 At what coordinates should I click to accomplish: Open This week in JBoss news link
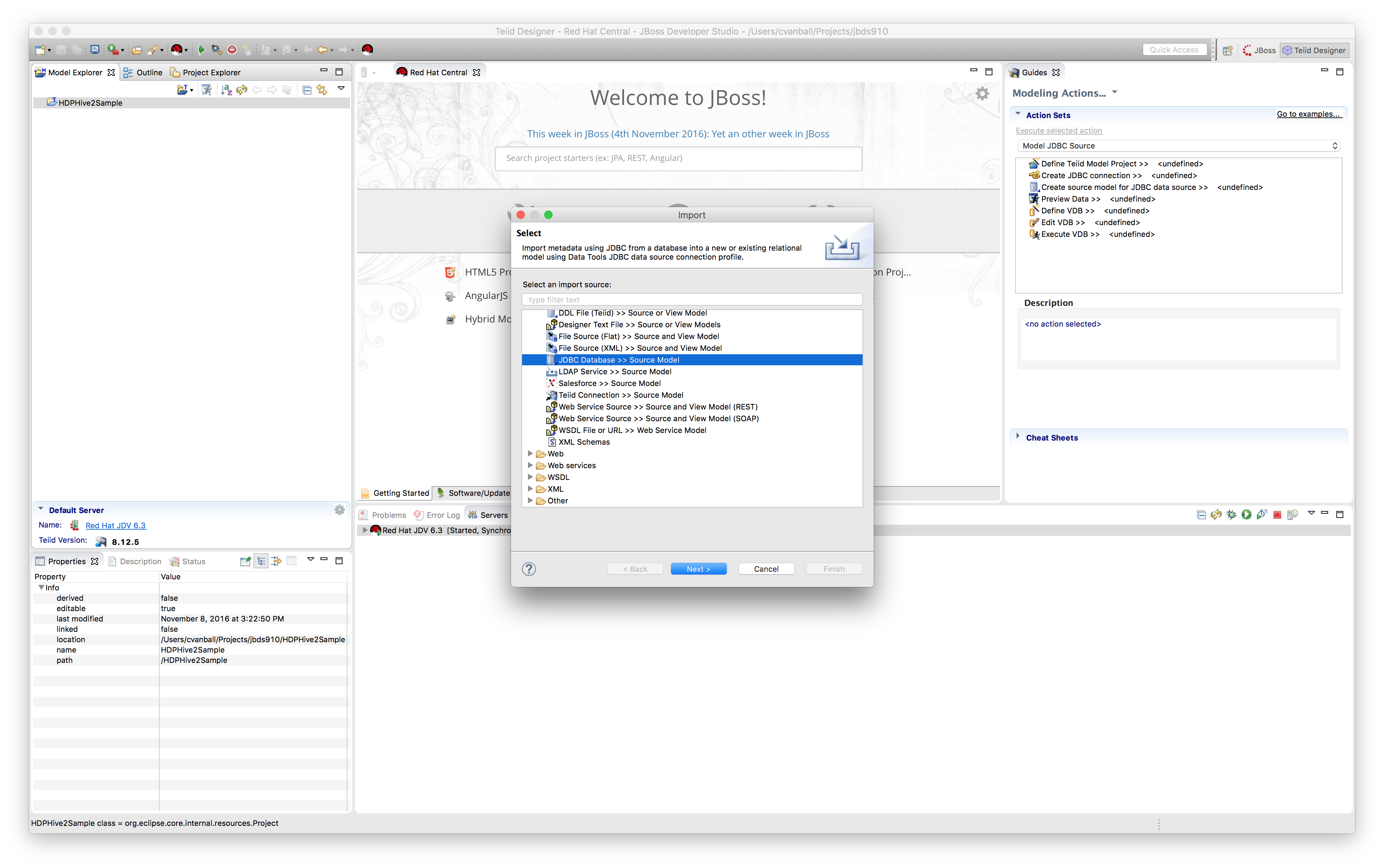click(678, 134)
